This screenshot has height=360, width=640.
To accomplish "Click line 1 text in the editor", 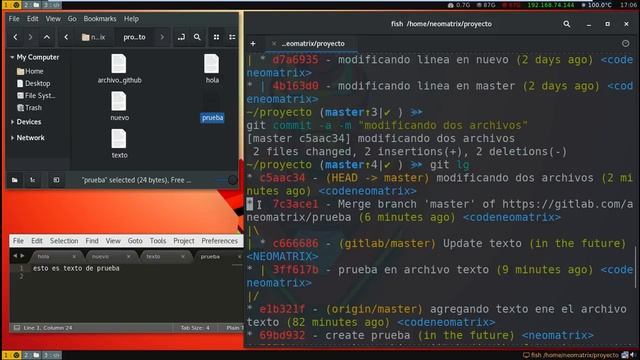I will click(76, 269).
